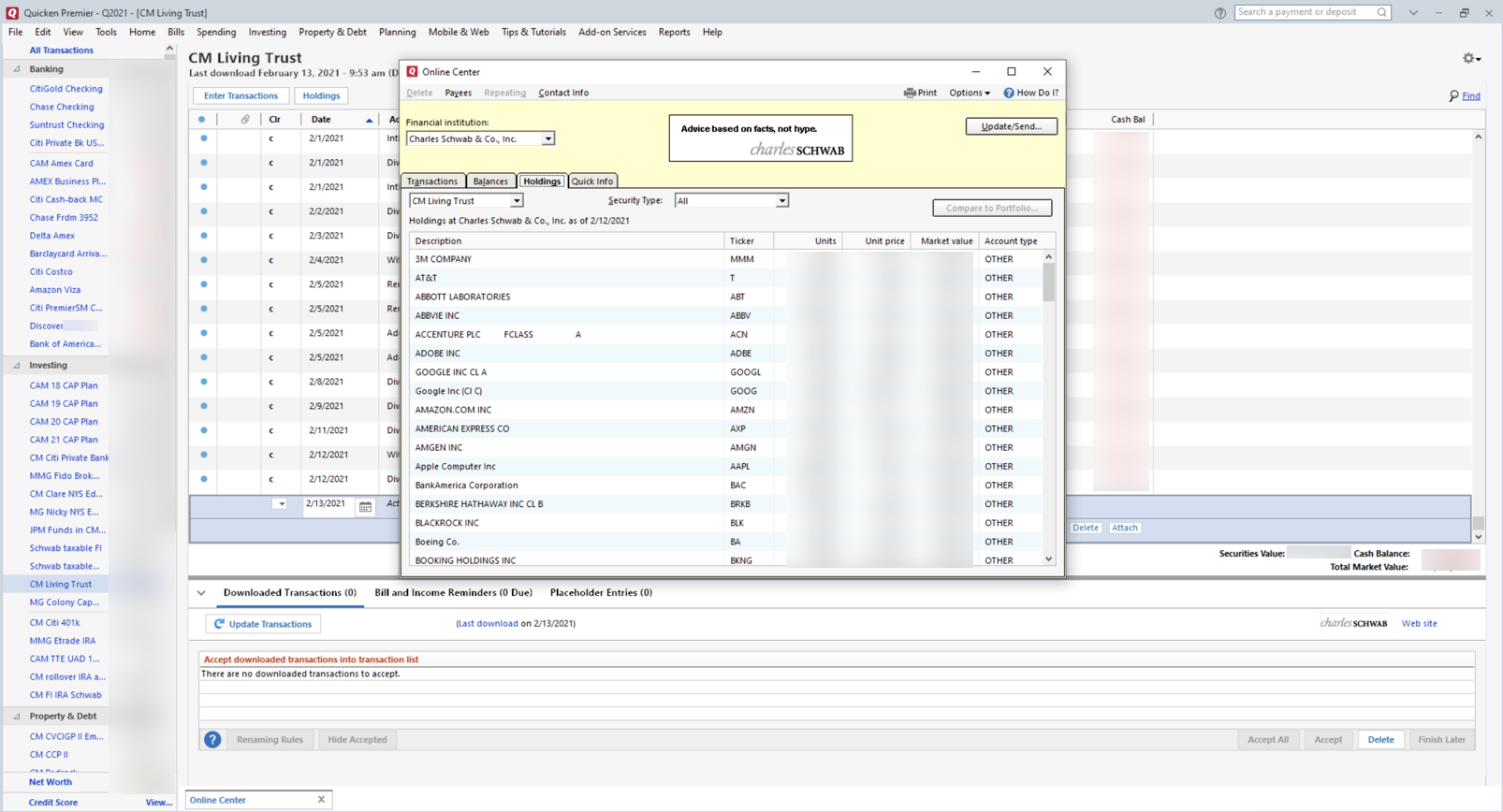Image resolution: width=1503 pixels, height=812 pixels.
Task: Click the Quicken logo in the Online Center title bar
Action: pos(412,72)
